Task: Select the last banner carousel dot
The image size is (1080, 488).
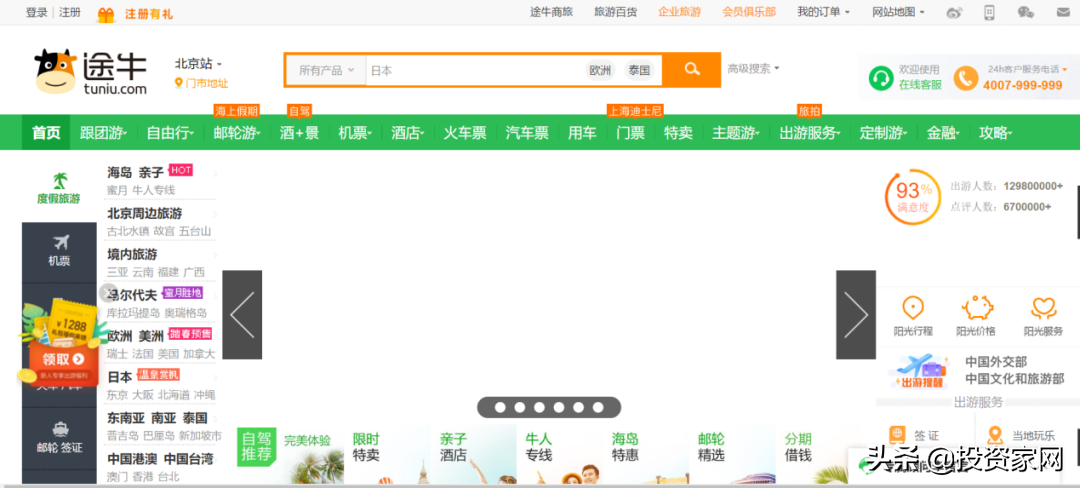Action: (x=598, y=407)
